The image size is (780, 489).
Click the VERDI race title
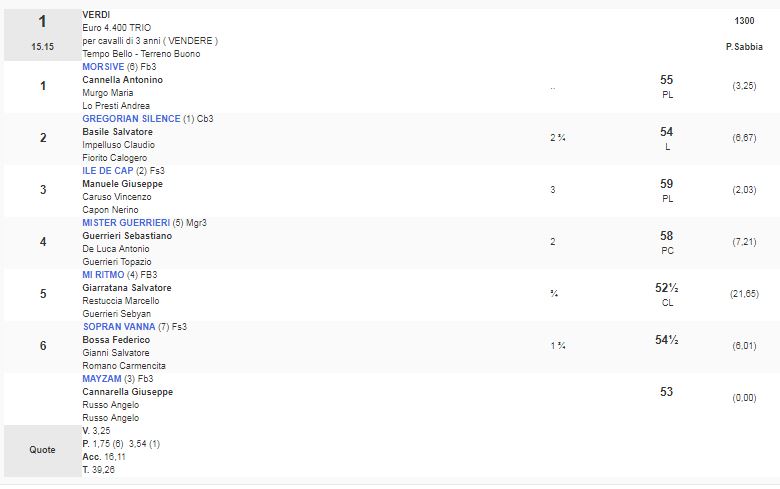[x=96, y=14]
